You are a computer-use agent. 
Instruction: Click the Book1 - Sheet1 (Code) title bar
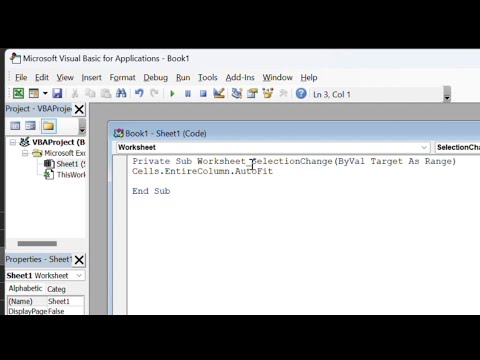pos(295,133)
